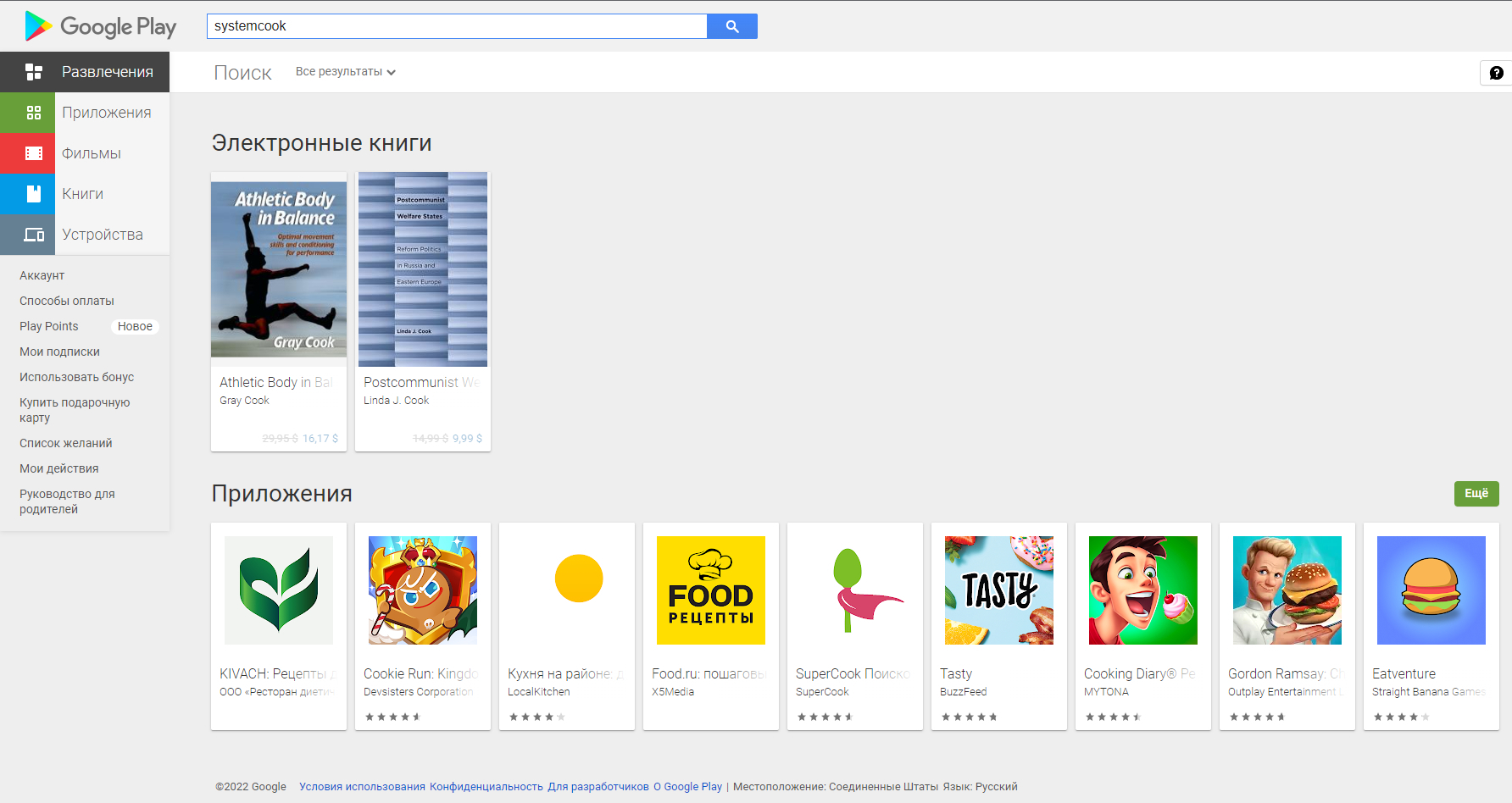Click the Linda J. Cook author link
The width and height of the screenshot is (1512, 803).
tap(397, 401)
